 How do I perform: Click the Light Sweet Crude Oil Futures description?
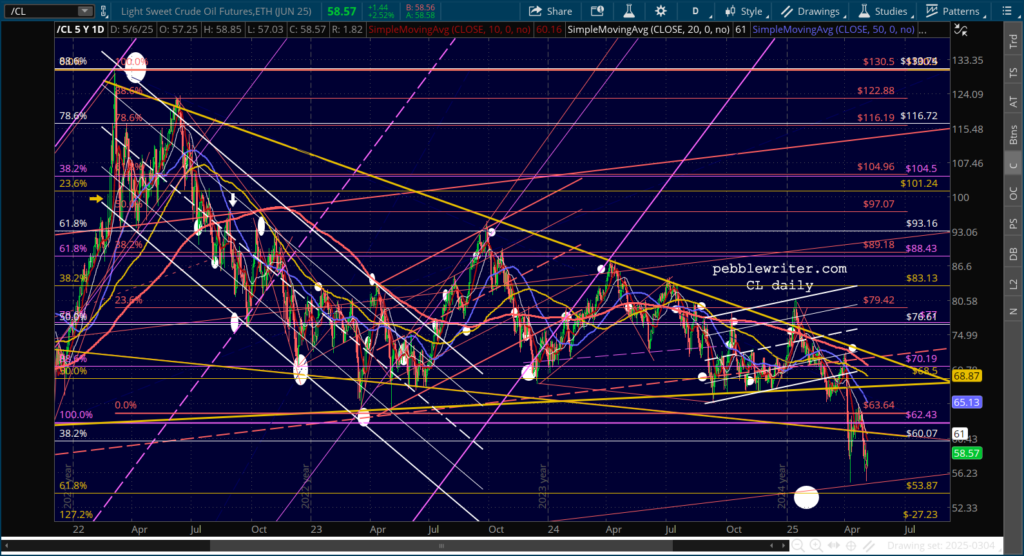(x=216, y=11)
